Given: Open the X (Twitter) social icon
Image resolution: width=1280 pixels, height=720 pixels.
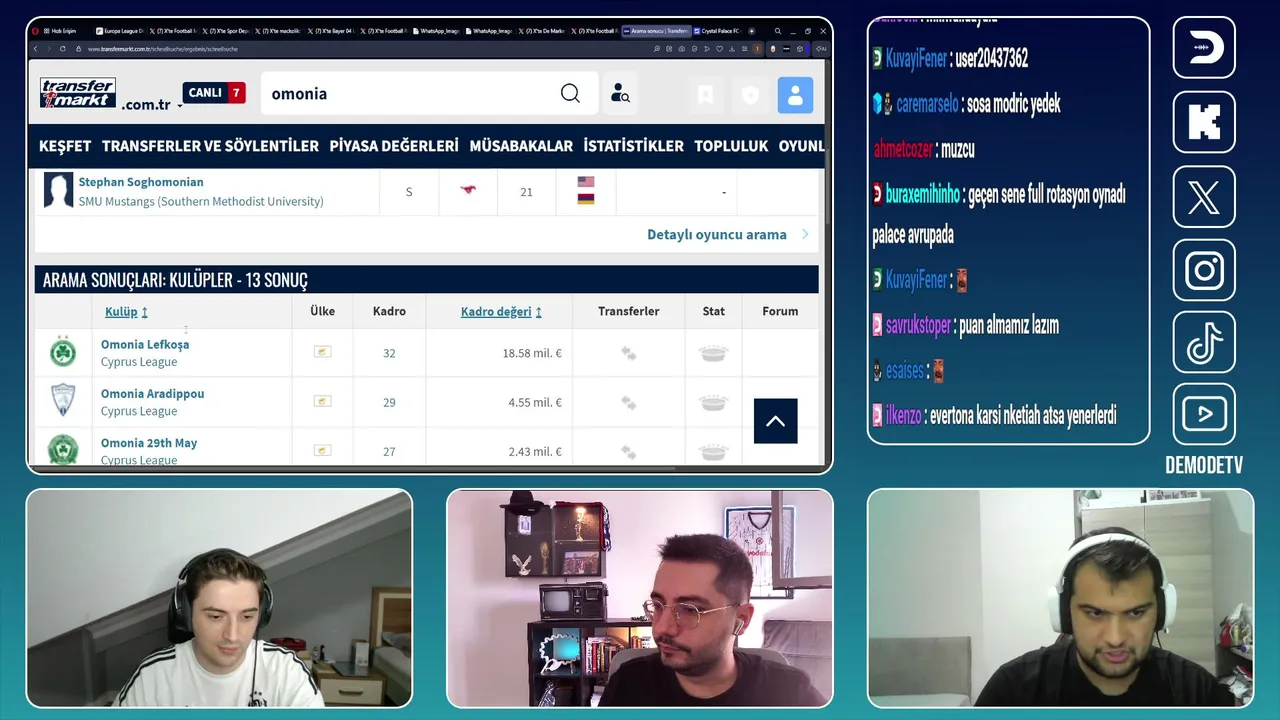Looking at the screenshot, I should click(1204, 197).
